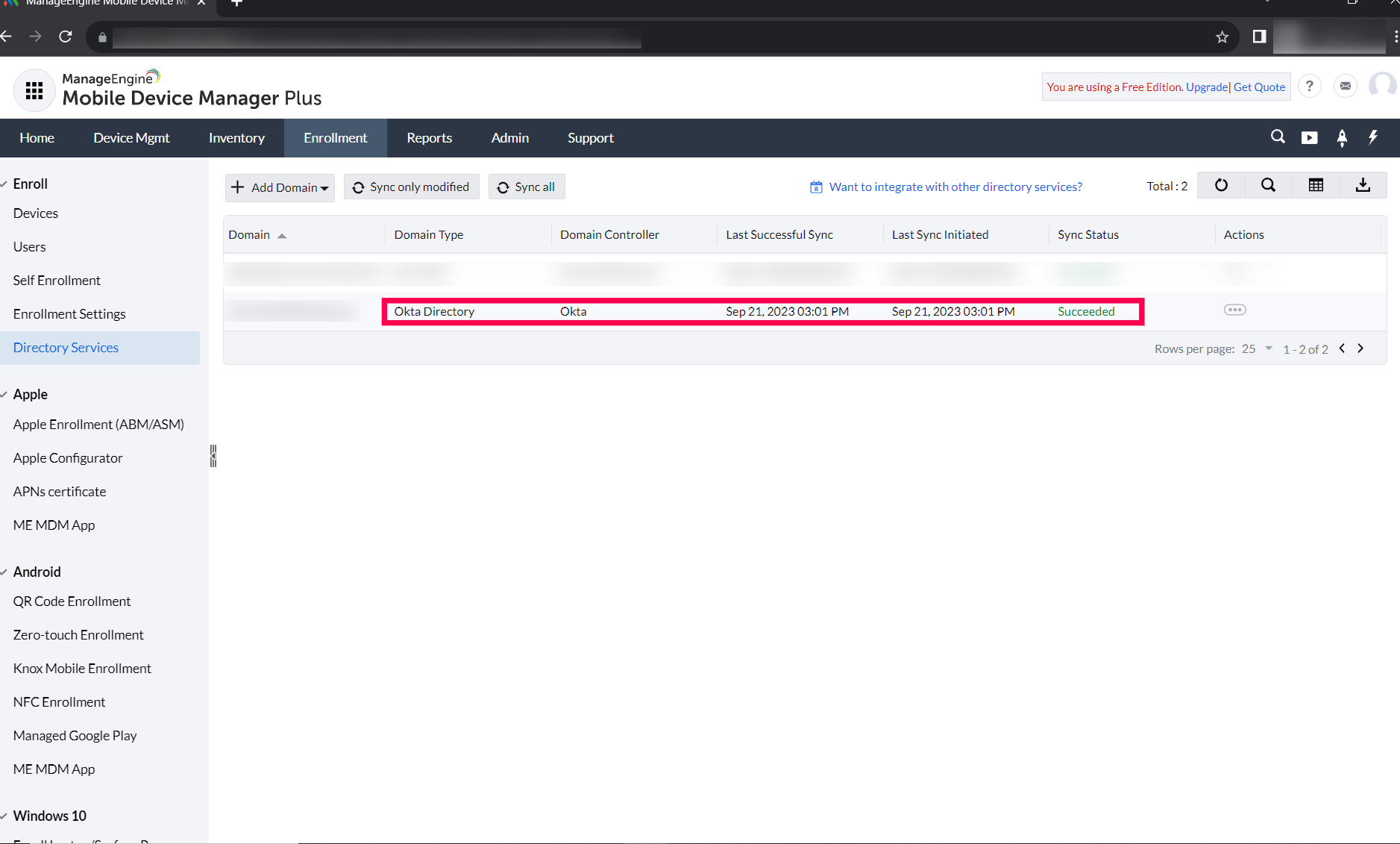Open Apple Enrollment (ABM/ASM)

click(x=98, y=425)
